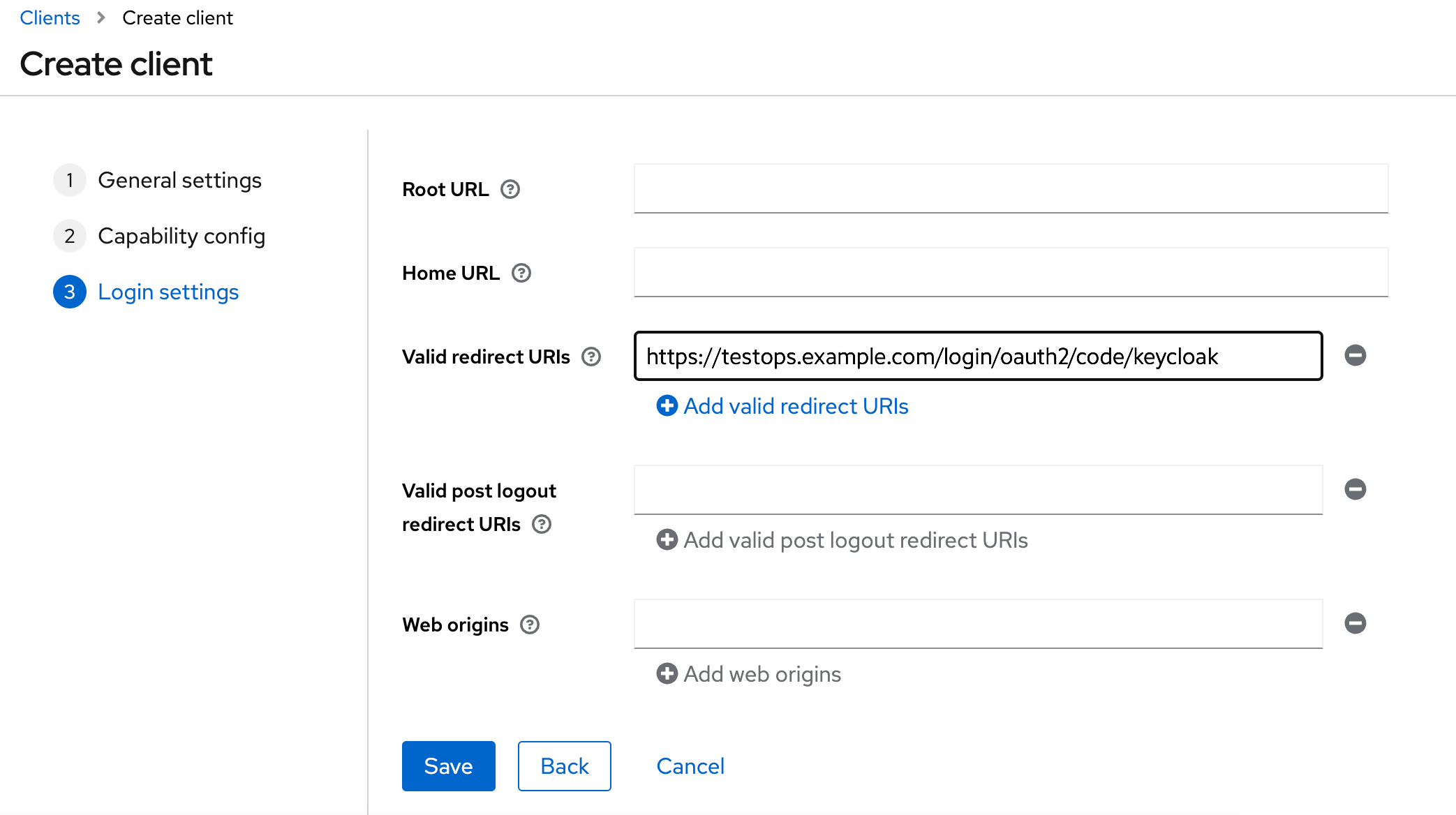Click inside the Home URL field

tap(1010, 272)
